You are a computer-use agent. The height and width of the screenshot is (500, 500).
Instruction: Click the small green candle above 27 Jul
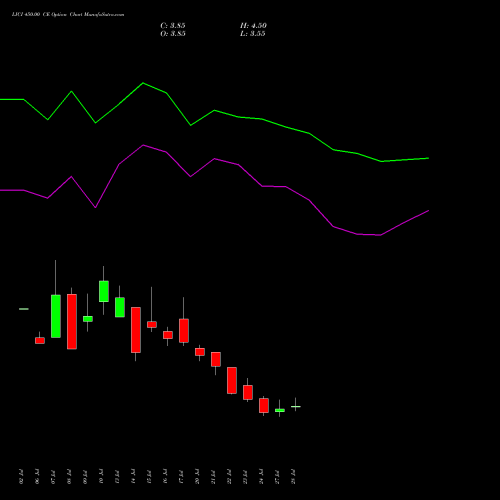tap(280, 410)
